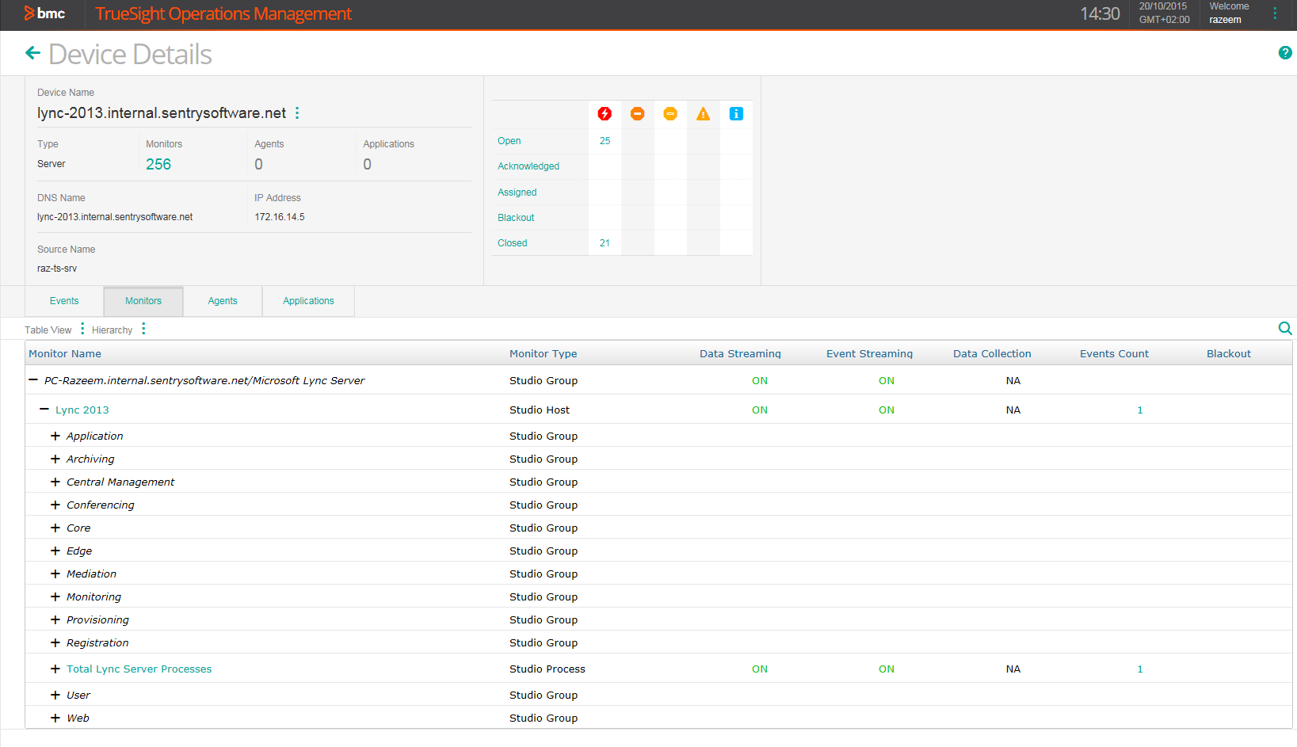1297x747 pixels.
Task: Open the 21 closed critical events
Action: 604,243
